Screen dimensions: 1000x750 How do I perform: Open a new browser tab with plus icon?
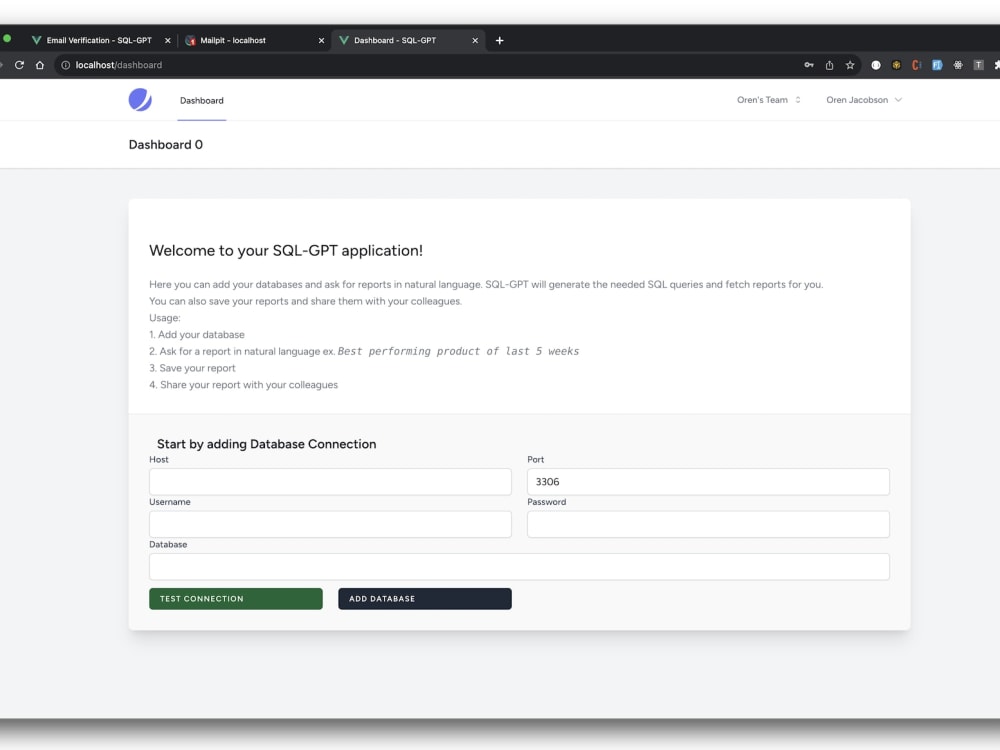click(x=499, y=40)
